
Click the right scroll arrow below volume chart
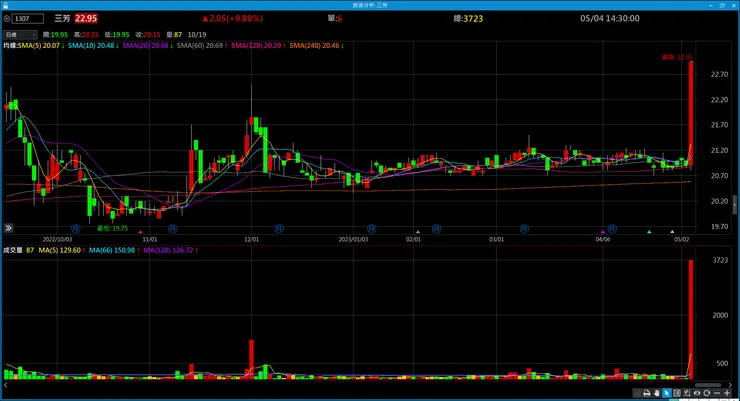(731, 385)
